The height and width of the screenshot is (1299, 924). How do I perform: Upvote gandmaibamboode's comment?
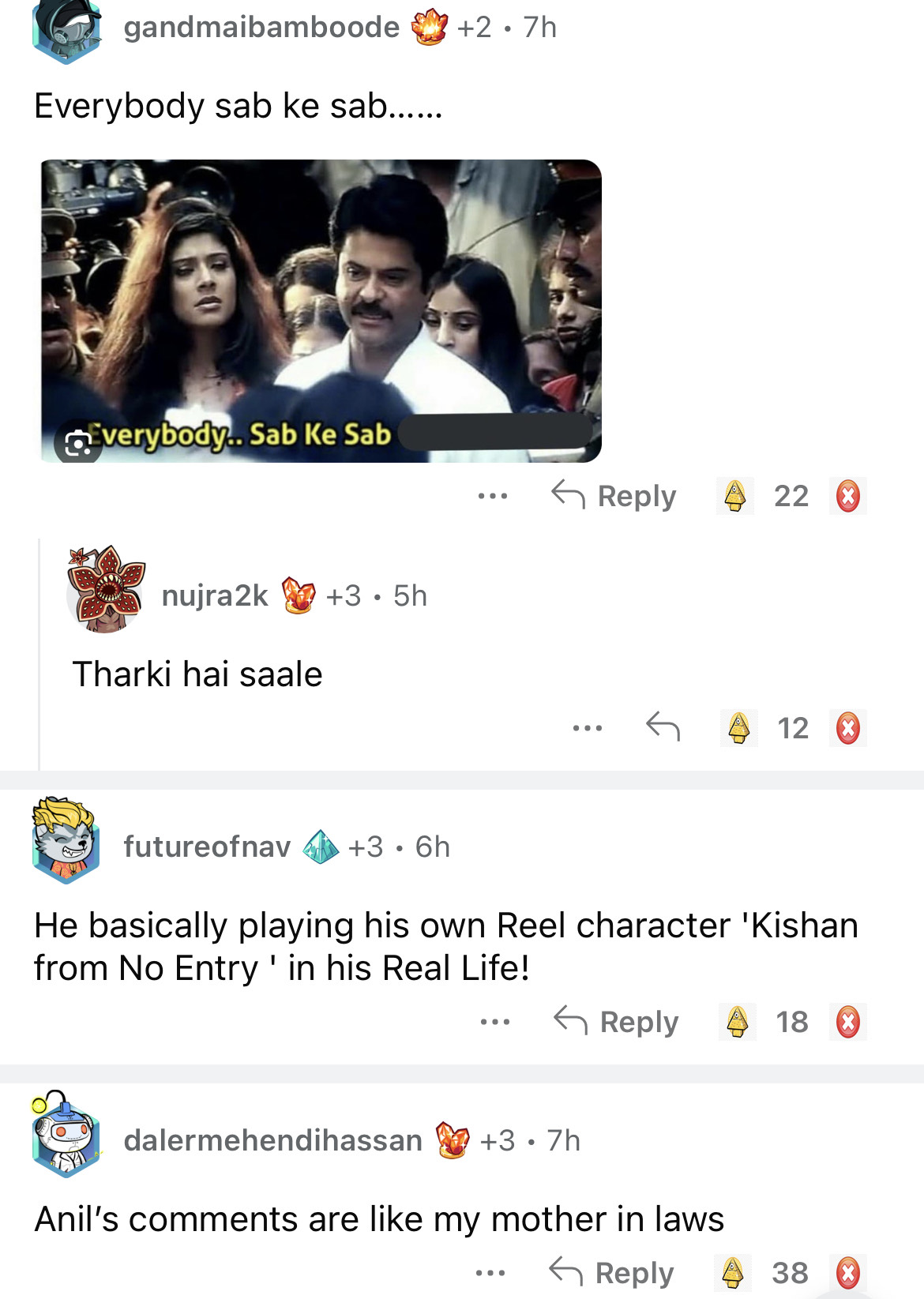(735, 496)
